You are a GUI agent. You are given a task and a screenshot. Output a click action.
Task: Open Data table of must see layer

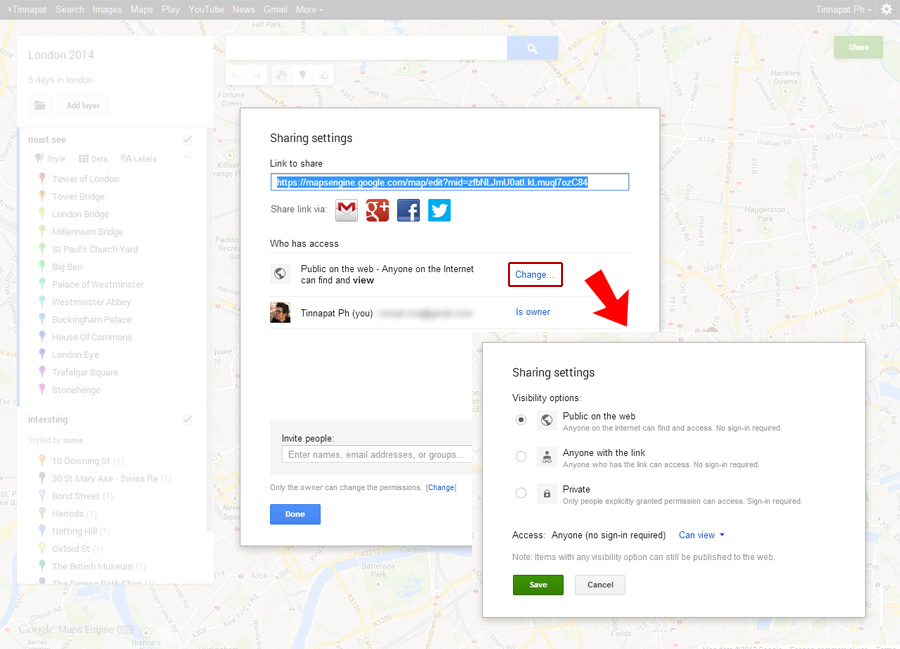[93, 158]
